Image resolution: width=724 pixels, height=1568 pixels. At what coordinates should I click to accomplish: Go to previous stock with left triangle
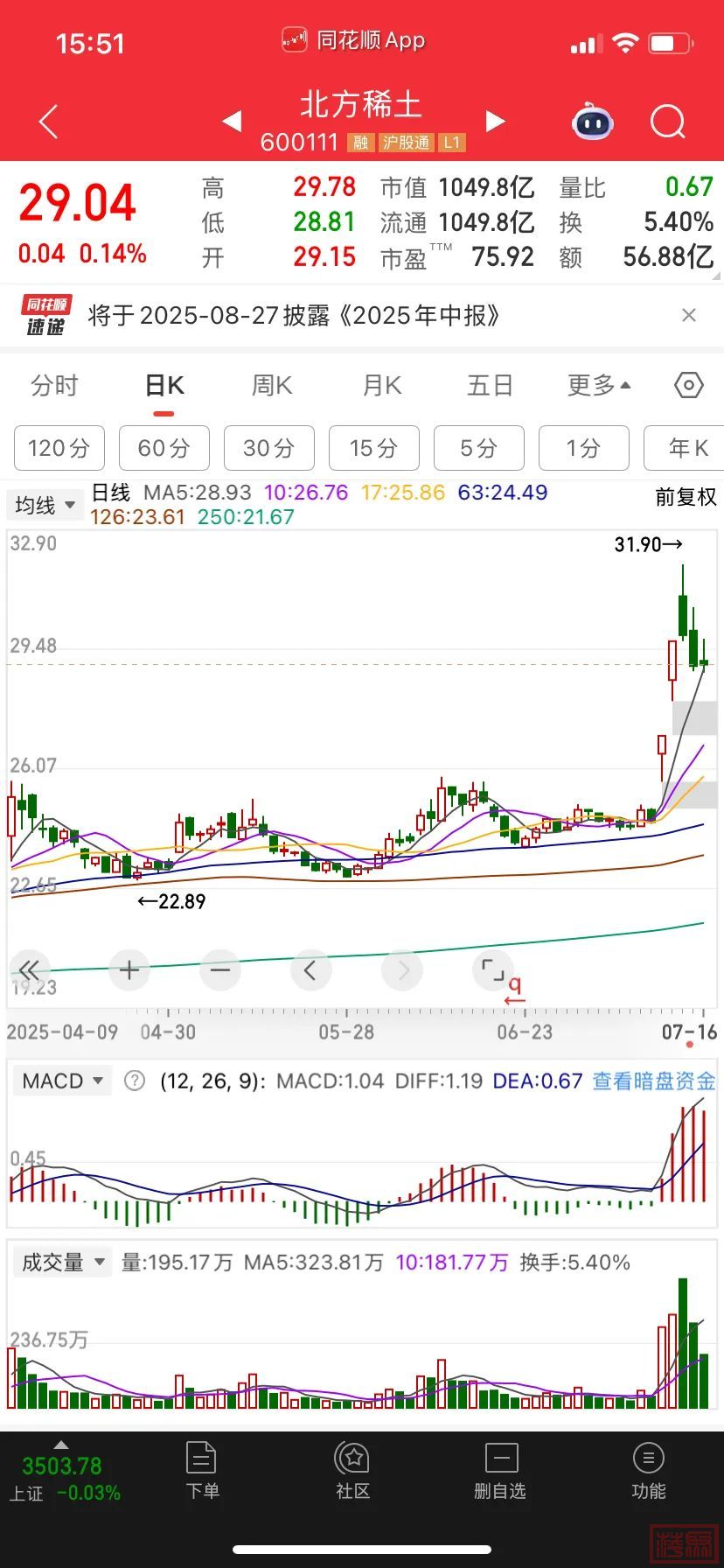click(x=232, y=122)
